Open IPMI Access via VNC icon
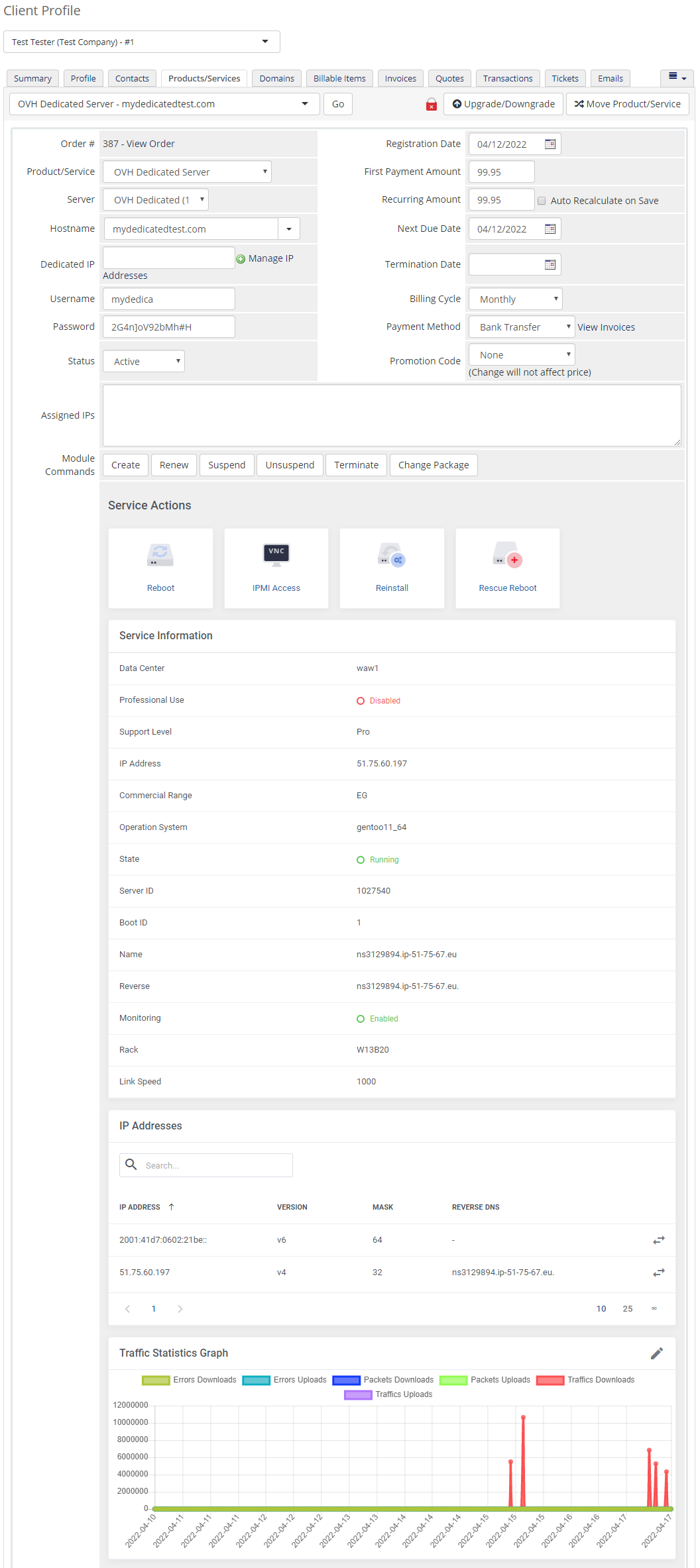Viewport: 700px width, 1568px height. coord(276,555)
